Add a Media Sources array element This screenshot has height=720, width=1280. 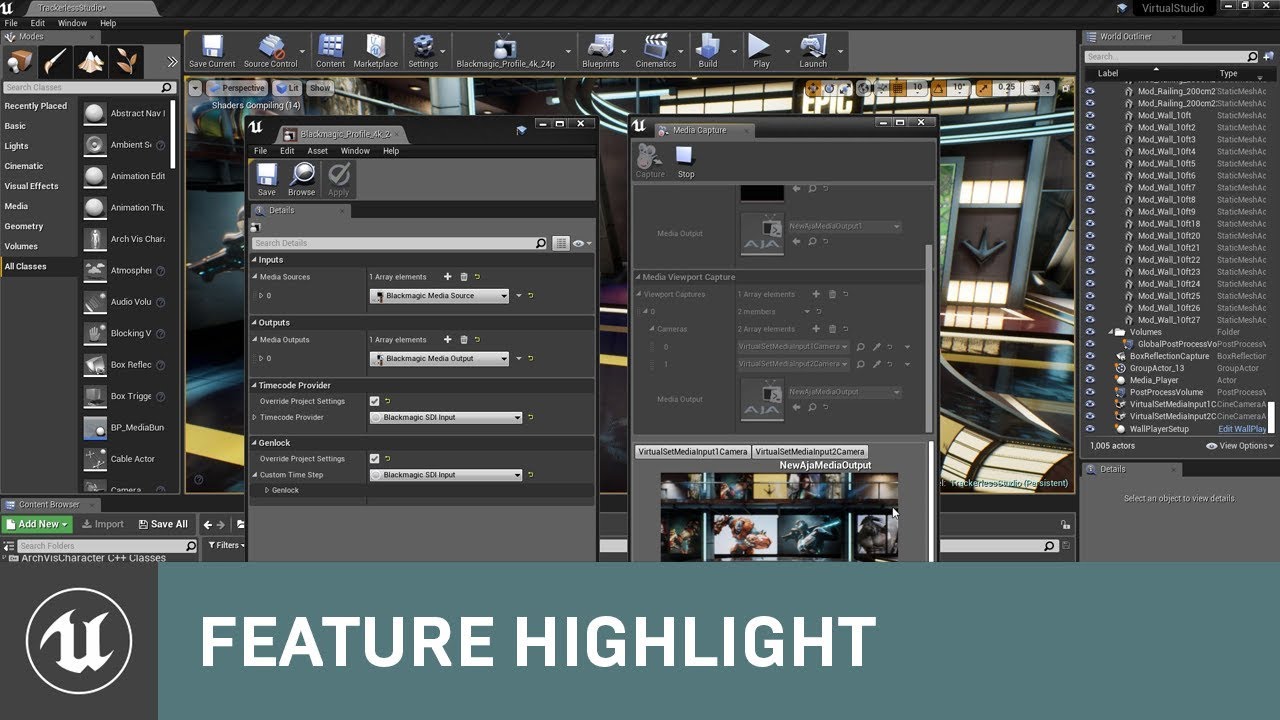tap(447, 277)
